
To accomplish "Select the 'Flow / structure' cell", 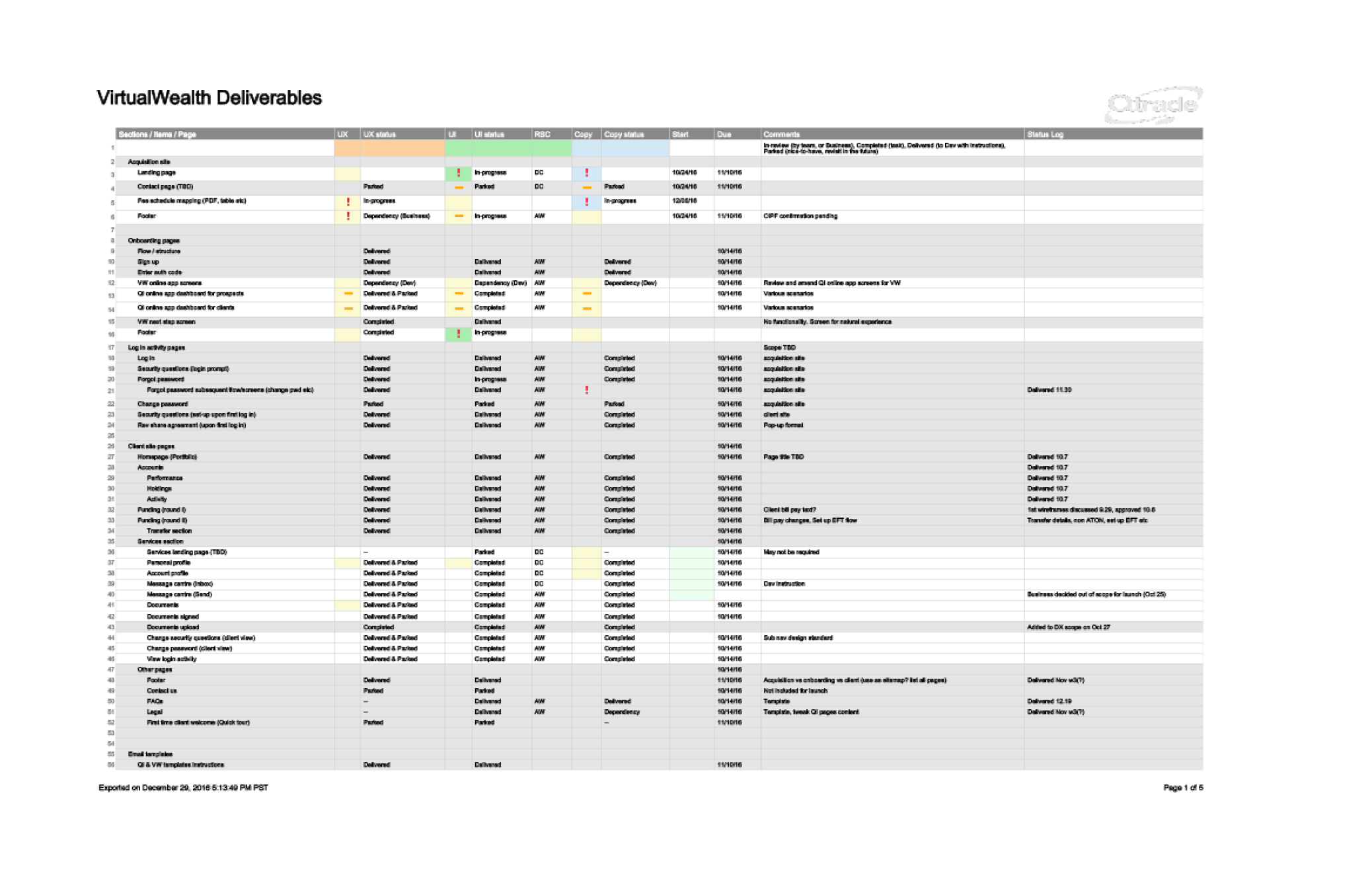I will point(225,252).
